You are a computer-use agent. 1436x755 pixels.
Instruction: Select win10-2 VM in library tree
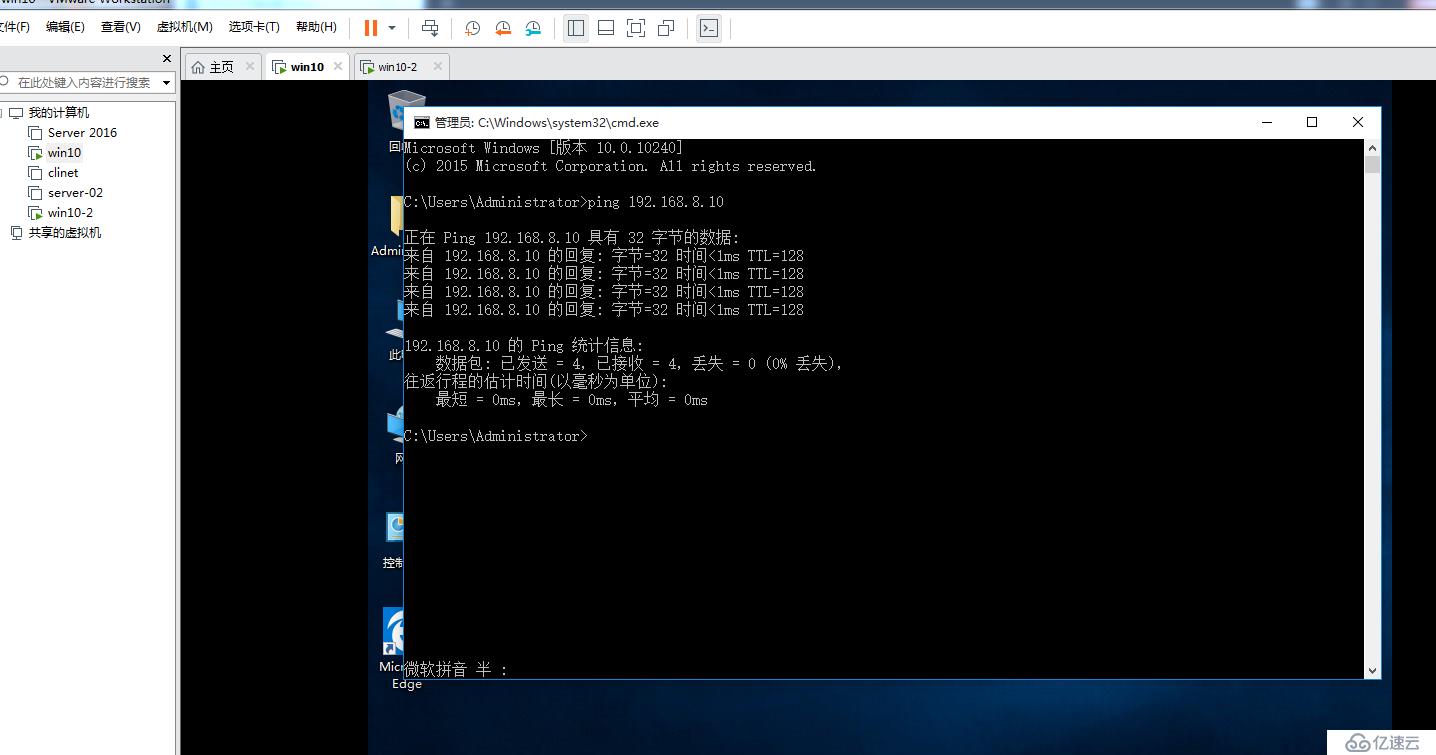(x=70, y=213)
